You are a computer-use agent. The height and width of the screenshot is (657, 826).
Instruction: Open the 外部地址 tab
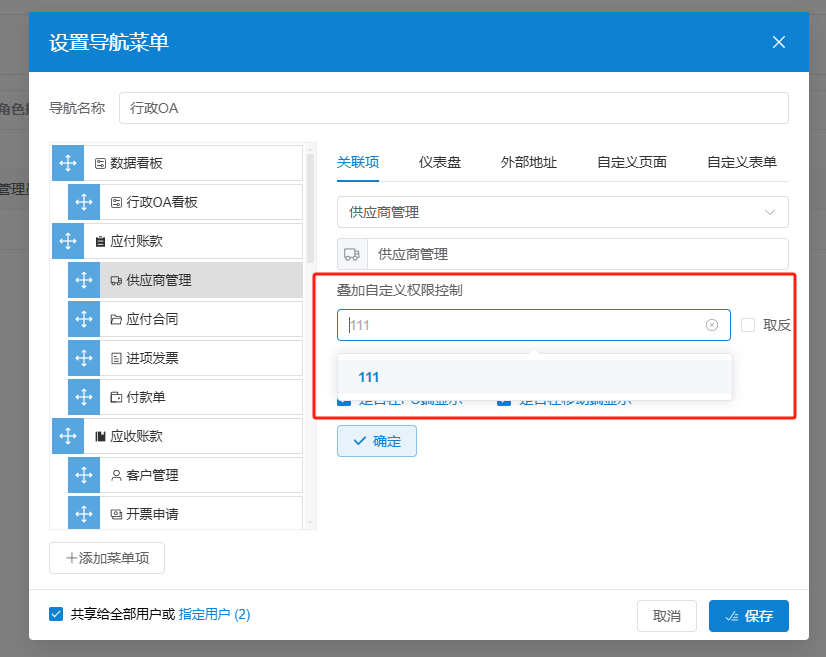click(528, 162)
